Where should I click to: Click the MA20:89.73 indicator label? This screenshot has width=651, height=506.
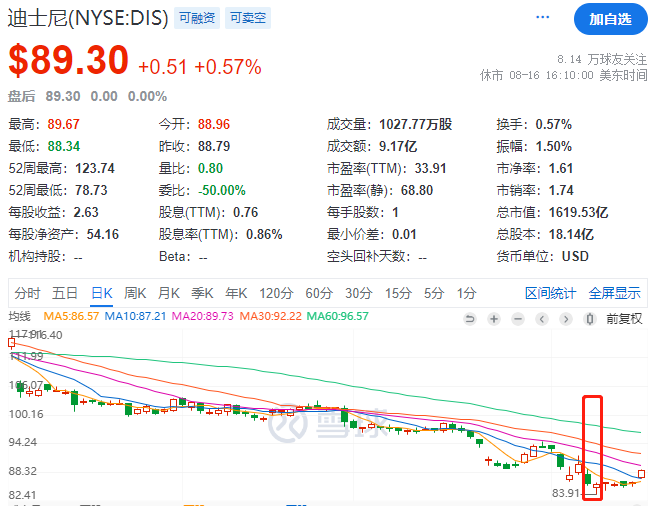[x=203, y=316]
